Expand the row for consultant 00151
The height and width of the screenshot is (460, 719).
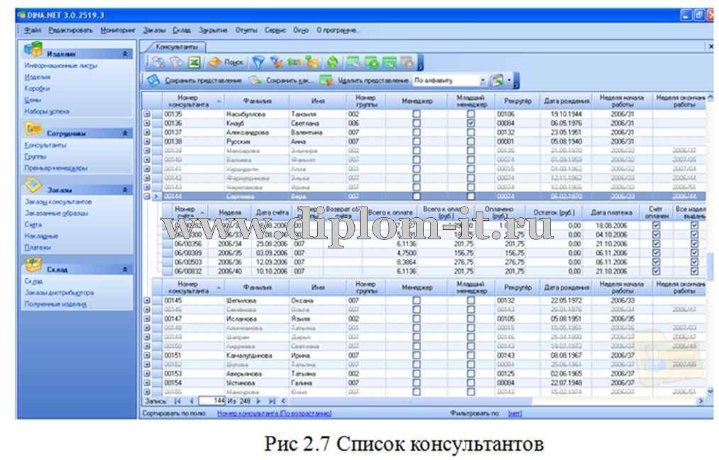coord(147,355)
